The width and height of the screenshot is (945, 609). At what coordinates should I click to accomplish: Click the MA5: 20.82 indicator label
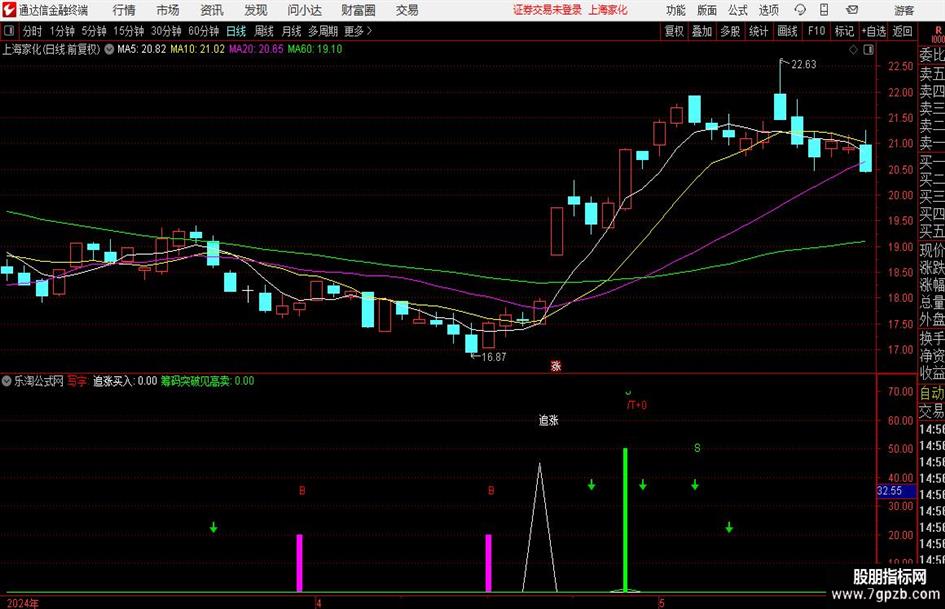[142, 49]
